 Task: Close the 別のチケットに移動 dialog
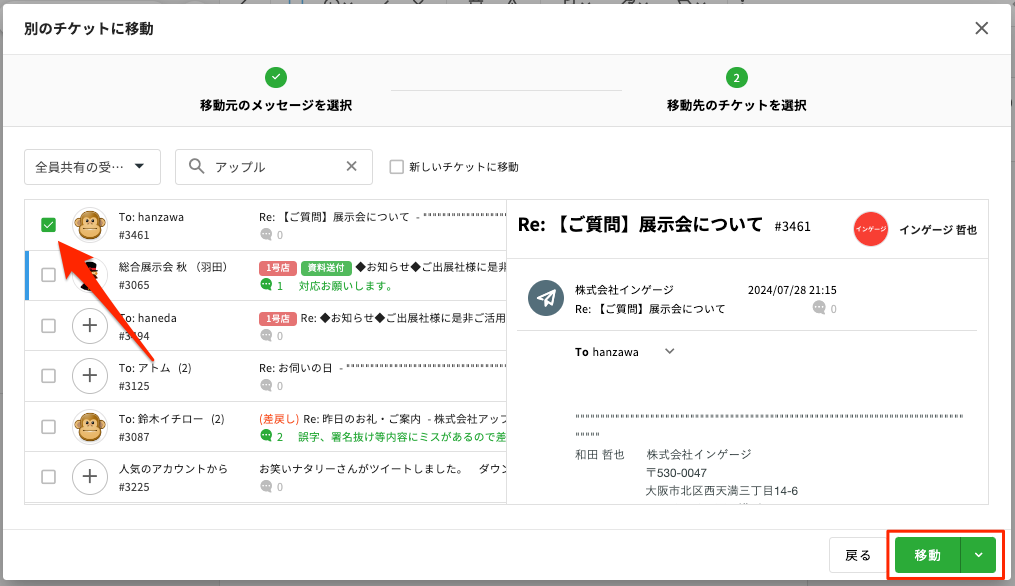coord(982,28)
